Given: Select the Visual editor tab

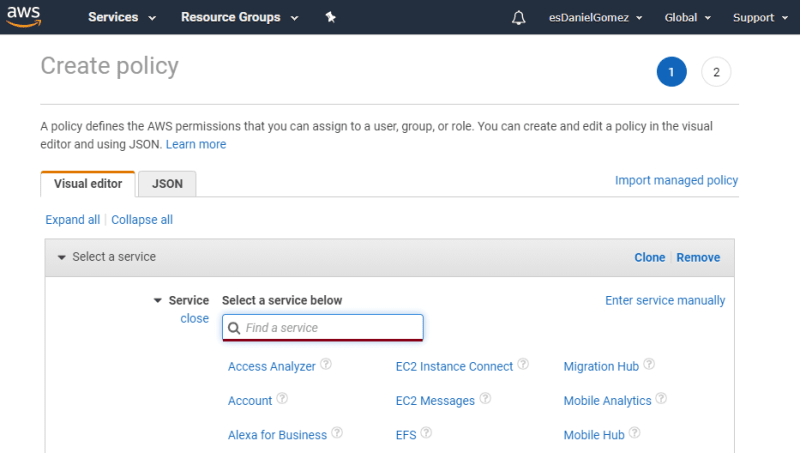Looking at the screenshot, I should pyautogui.click(x=88, y=184).
